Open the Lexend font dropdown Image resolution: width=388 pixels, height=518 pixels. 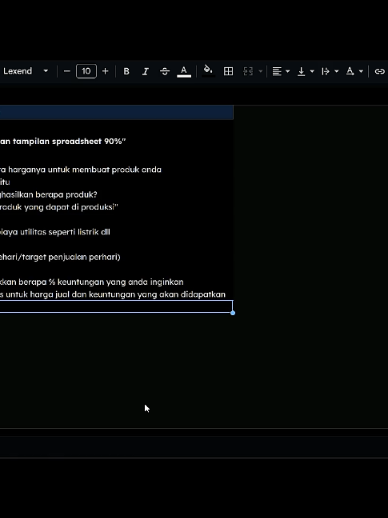(x=25, y=71)
